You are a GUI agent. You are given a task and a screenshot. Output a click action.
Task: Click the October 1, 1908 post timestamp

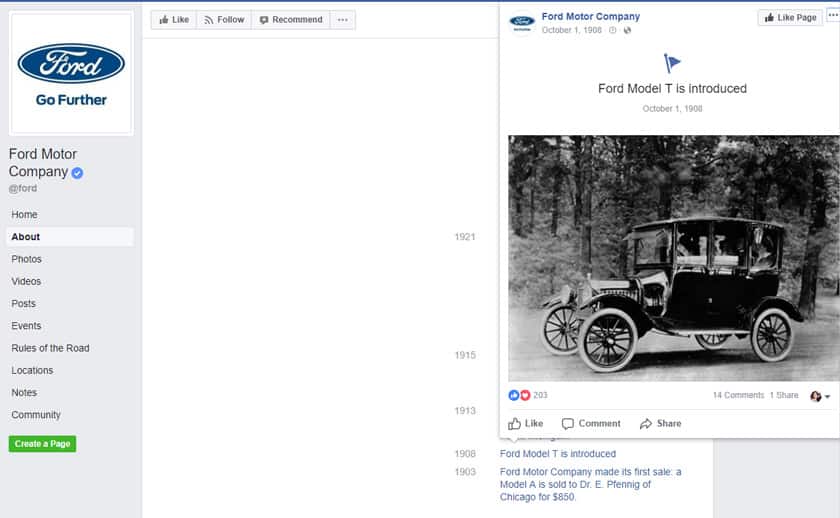572,31
